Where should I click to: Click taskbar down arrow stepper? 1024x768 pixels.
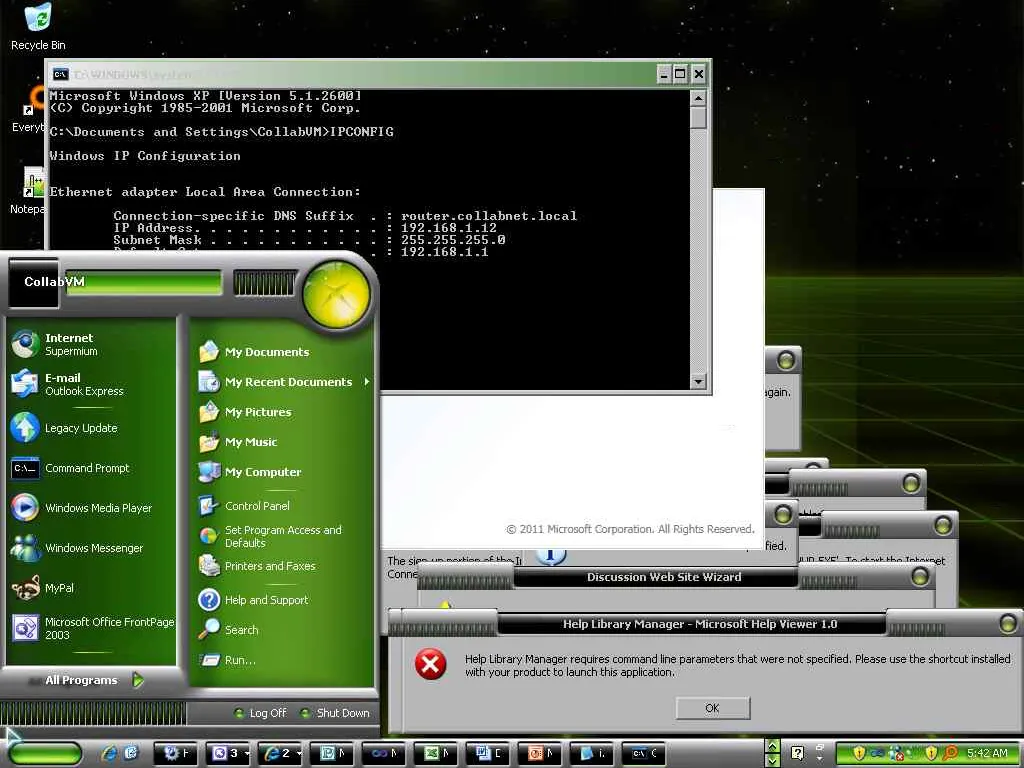click(x=773, y=760)
